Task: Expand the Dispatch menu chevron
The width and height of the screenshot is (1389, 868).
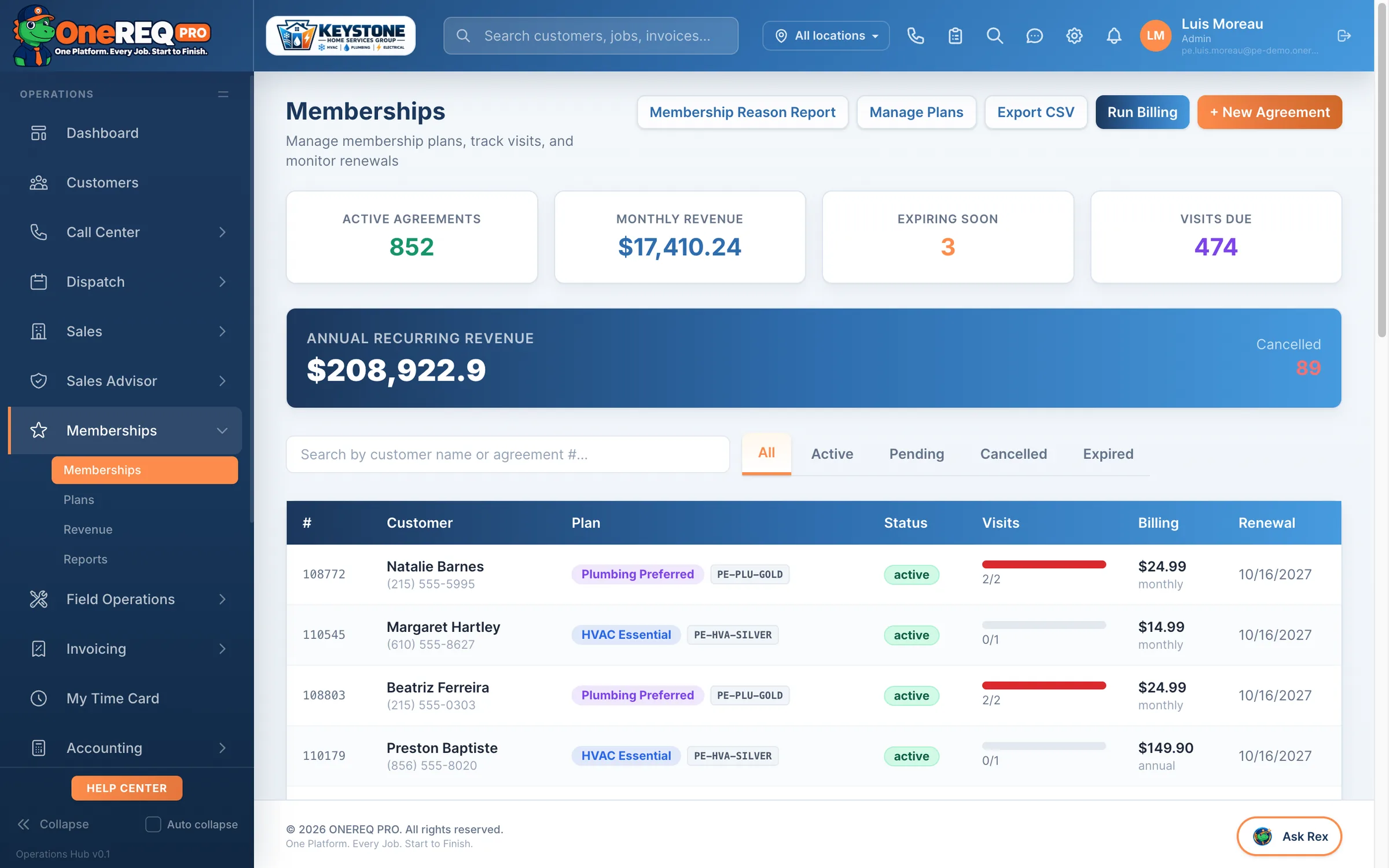Action: coord(222,282)
